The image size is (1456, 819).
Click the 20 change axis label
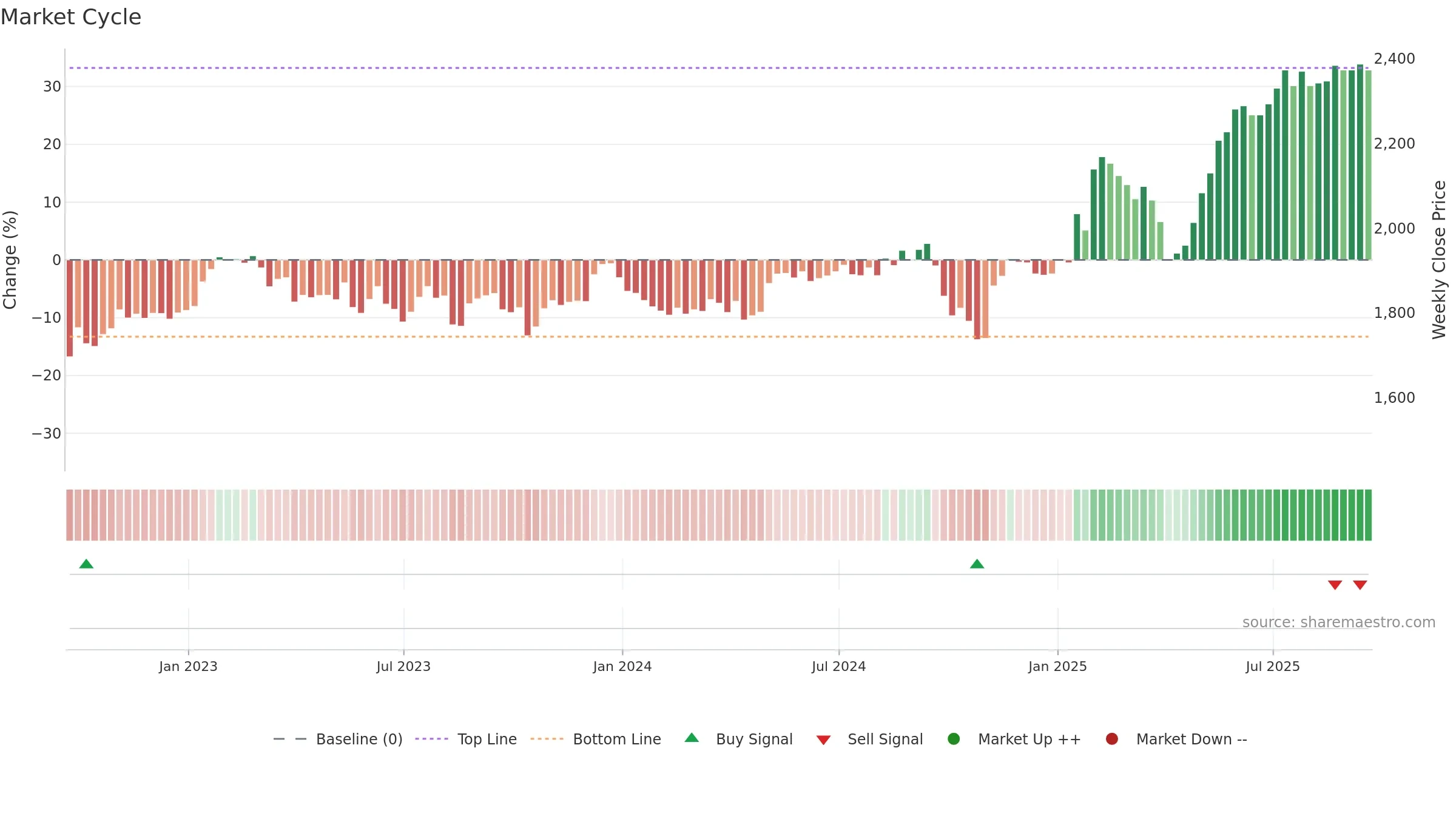click(x=52, y=144)
